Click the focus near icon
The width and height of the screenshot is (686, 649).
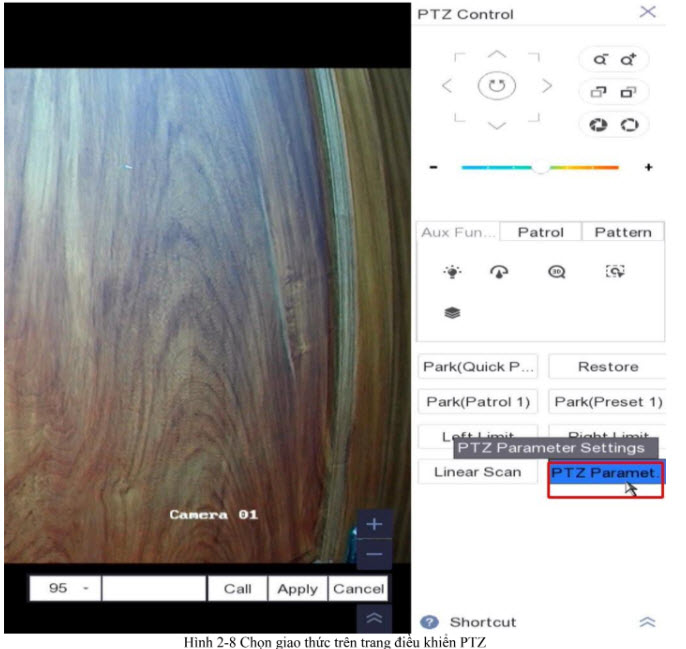pos(600,92)
